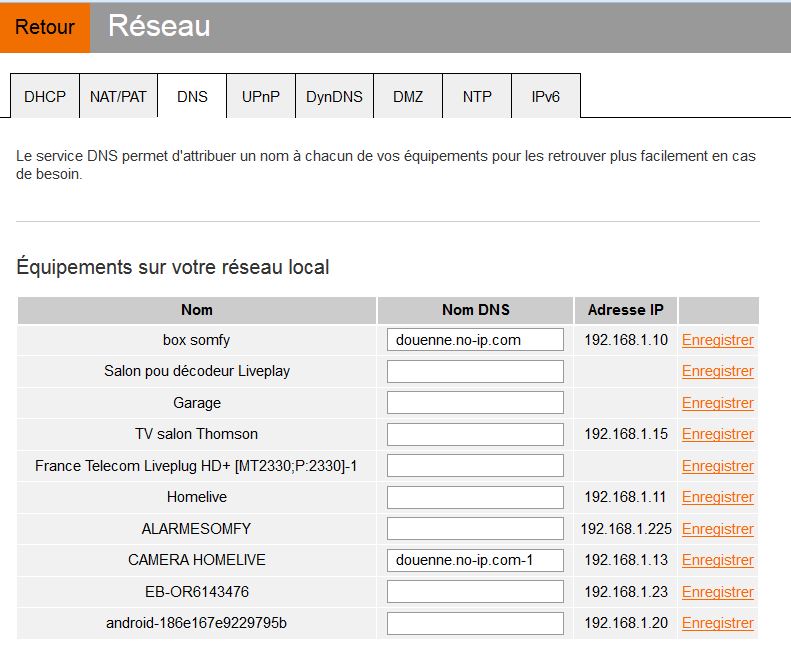Click Enregistrer for CAMERA HOMELIVE
The height and width of the screenshot is (671, 791).
click(x=718, y=560)
